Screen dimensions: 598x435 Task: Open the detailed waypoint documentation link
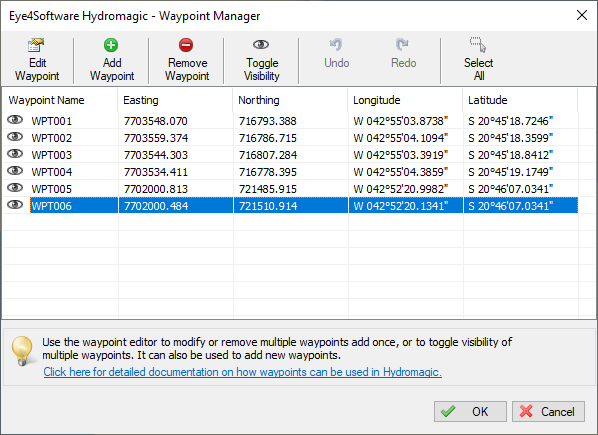(x=243, y=372)
